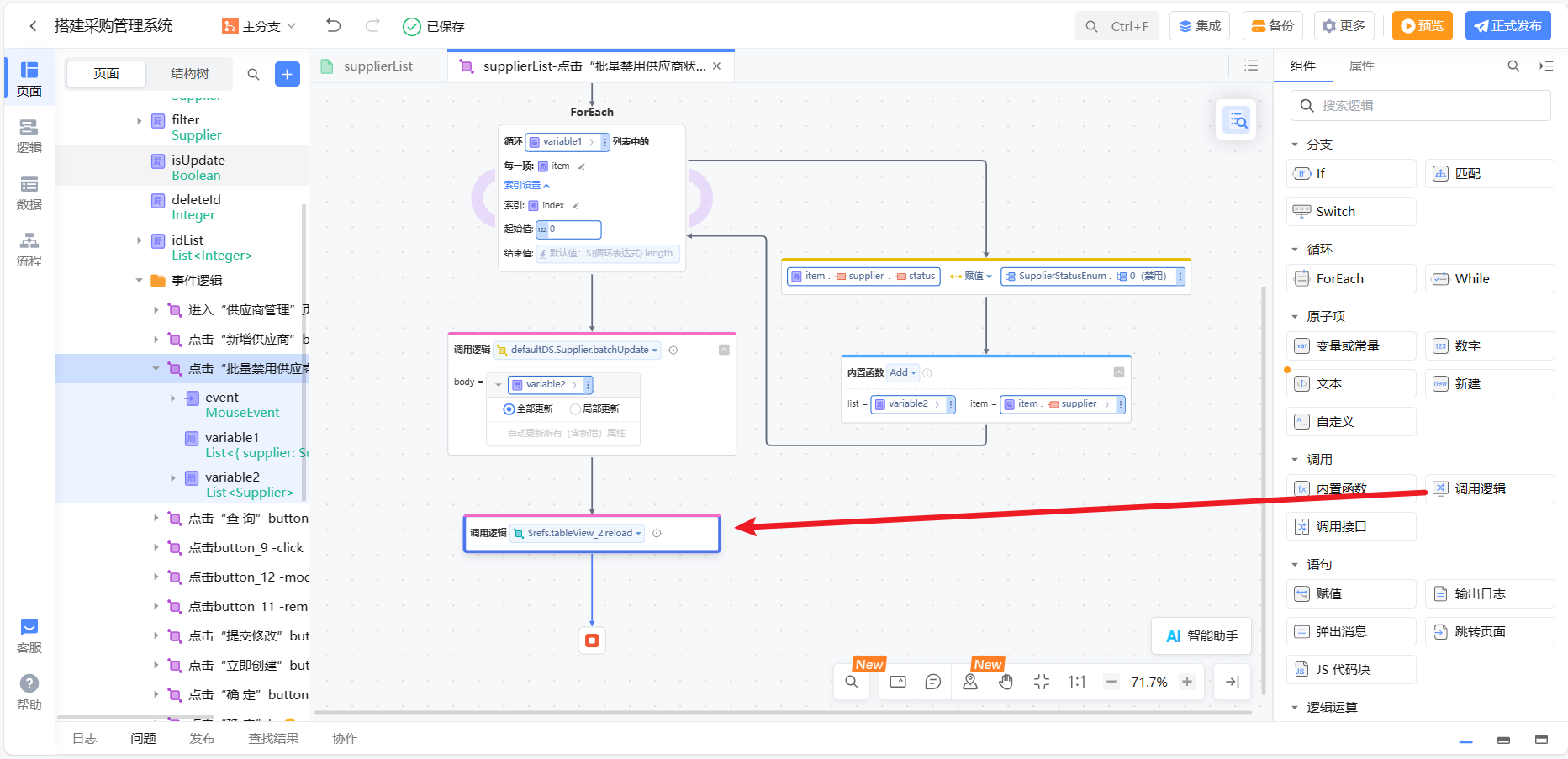Click the 起始值 input with value 0

coord(568,229)
